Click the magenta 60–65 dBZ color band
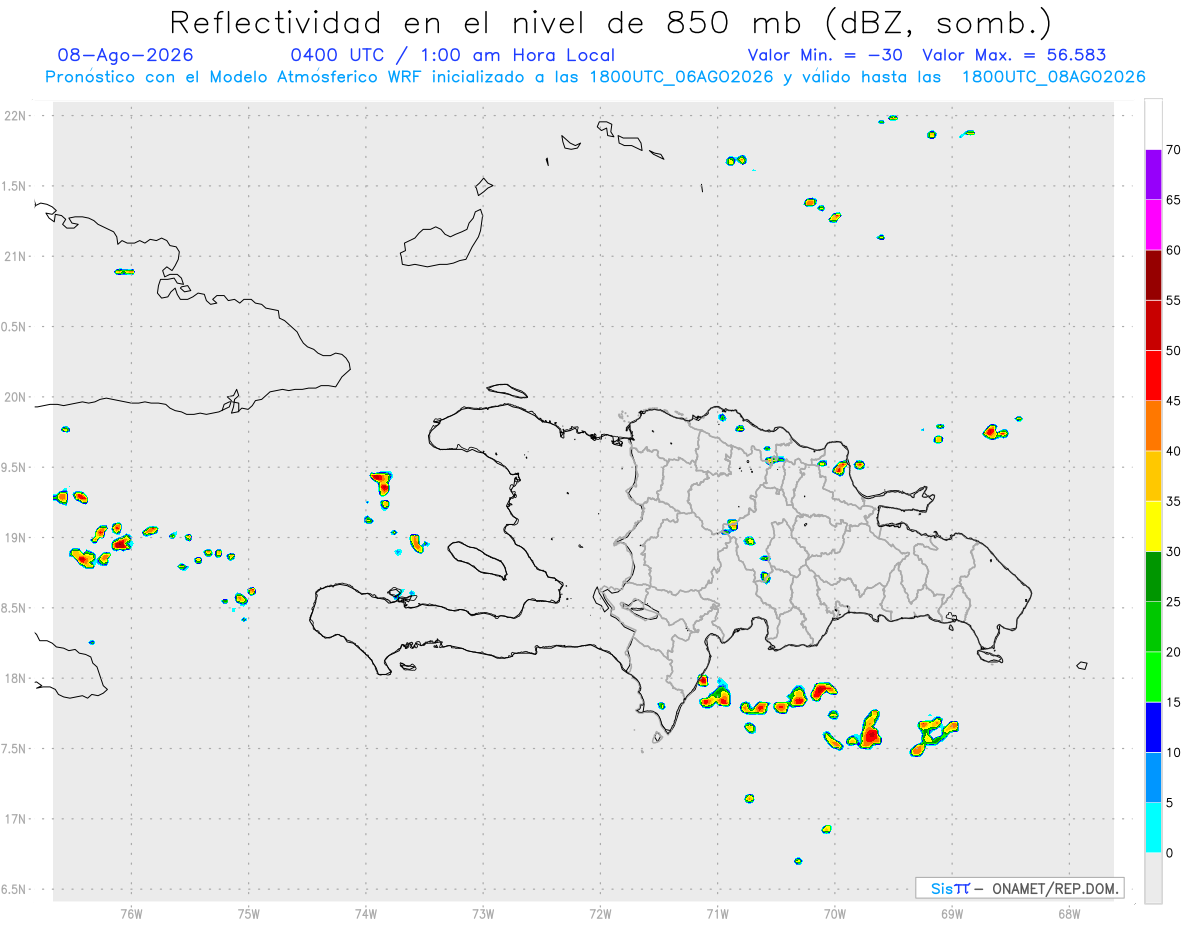1200x927 pixels. [x=1153, y=225]
